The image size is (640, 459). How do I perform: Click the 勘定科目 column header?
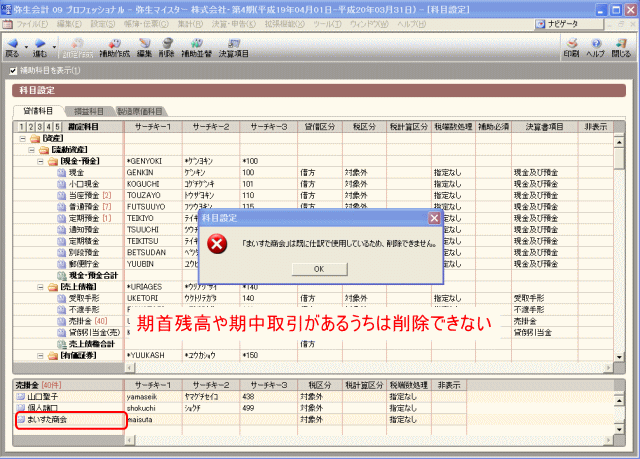[x=83, y=127]
